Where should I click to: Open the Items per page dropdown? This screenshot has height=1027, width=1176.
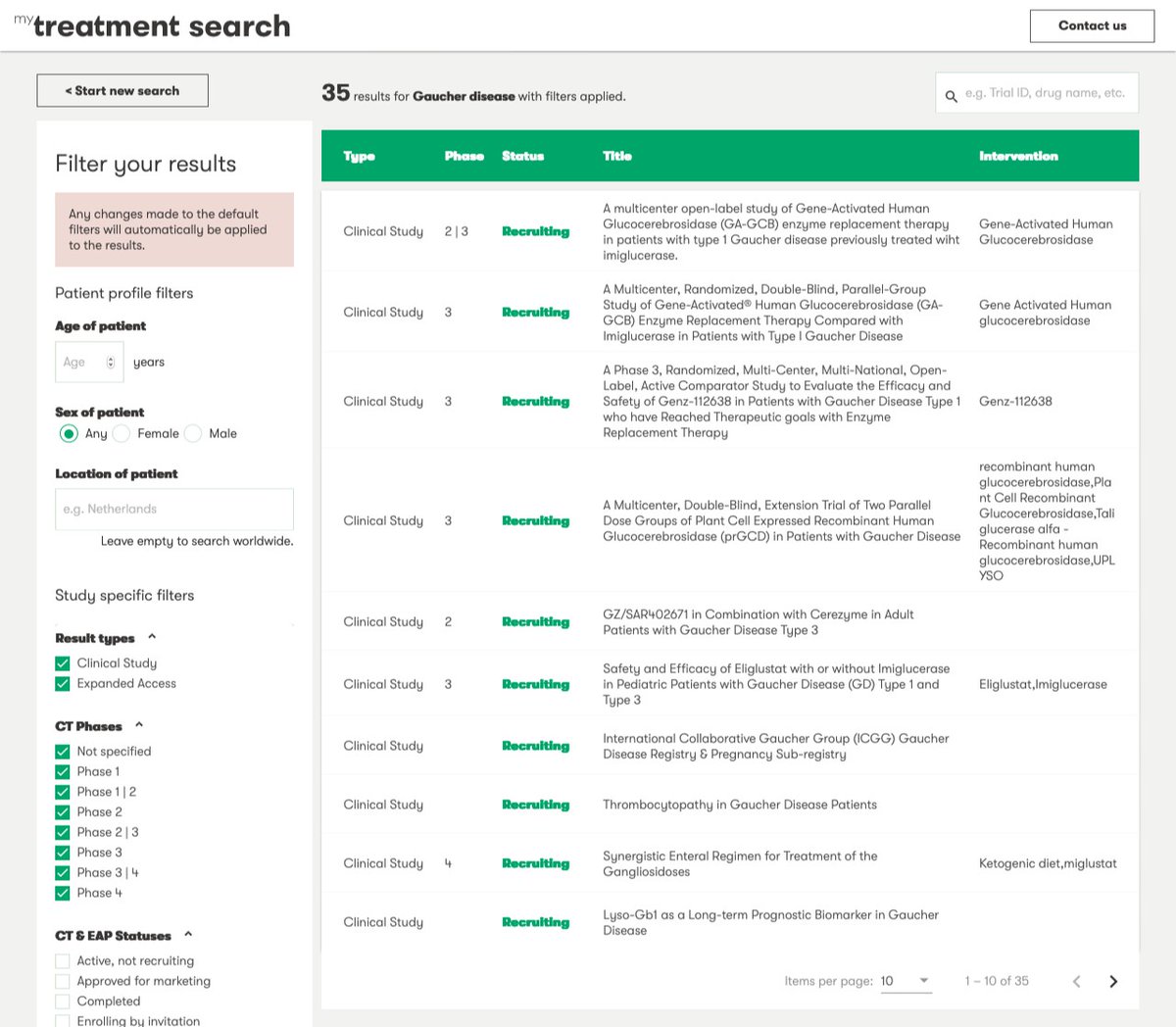[906, 981]
